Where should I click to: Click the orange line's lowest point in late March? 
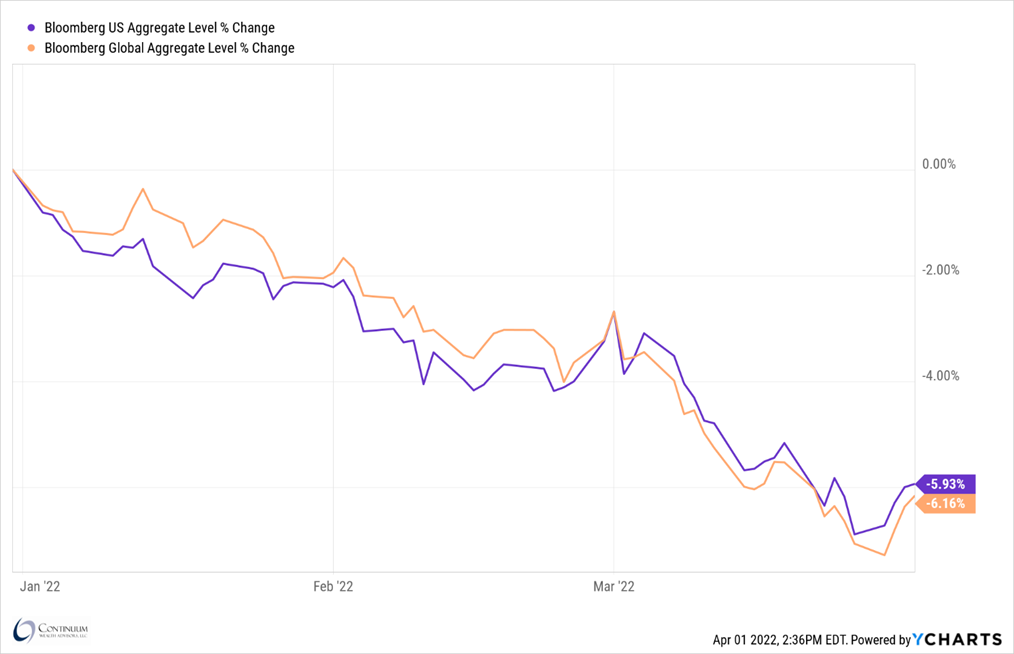pos(885,554)
